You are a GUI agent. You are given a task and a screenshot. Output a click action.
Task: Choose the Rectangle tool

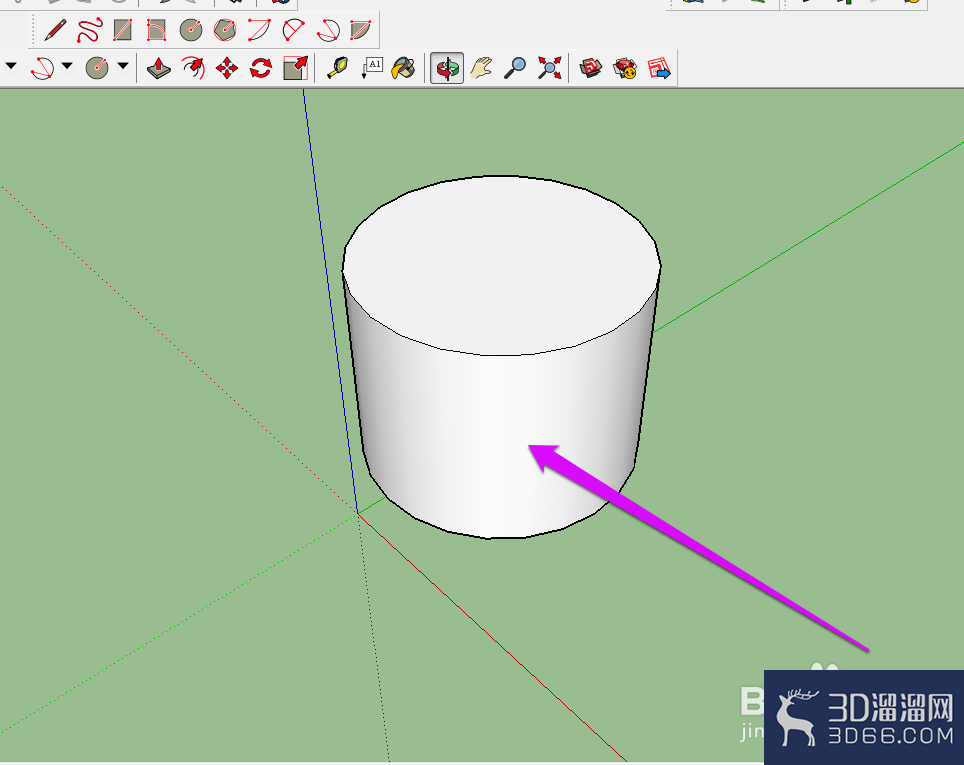click(123, 30)
